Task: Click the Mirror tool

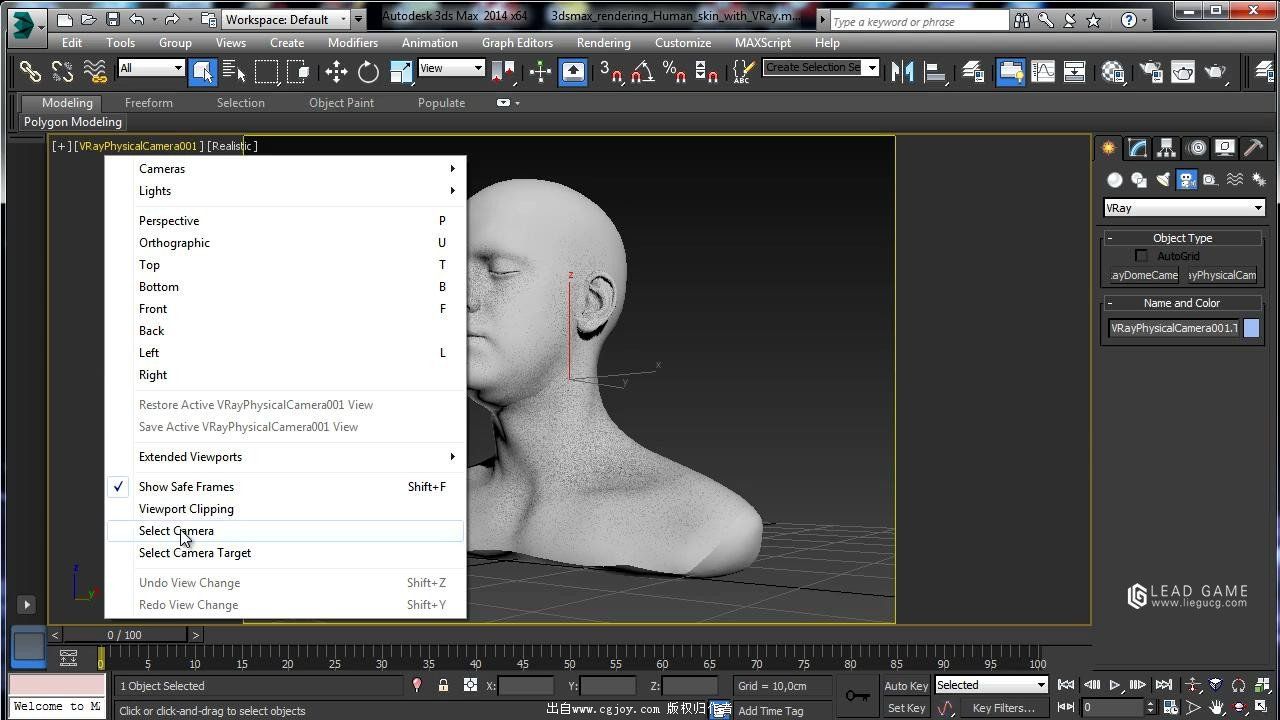Action: click(902, 71)
